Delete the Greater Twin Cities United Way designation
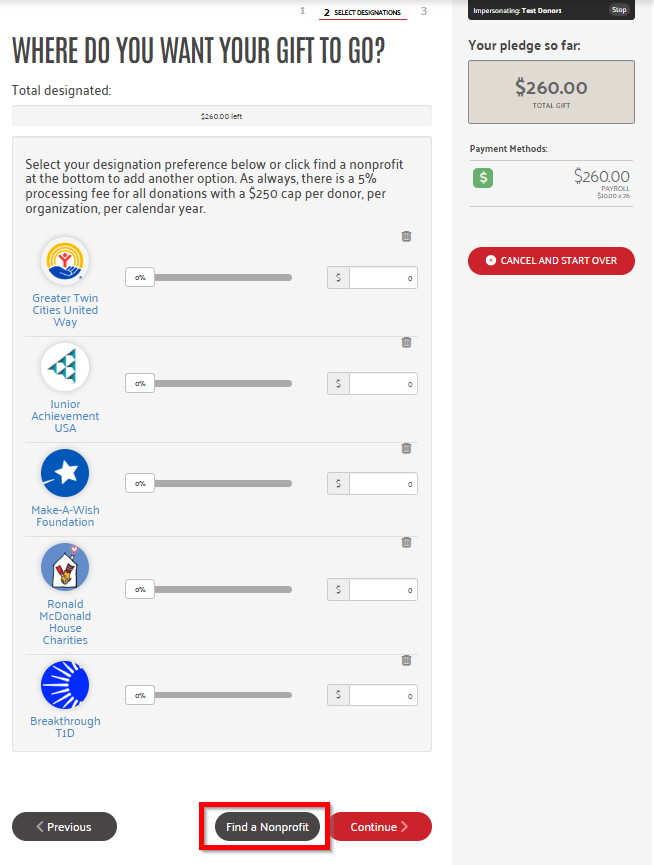Image resolution: width=654 pixels, height=865 pixels. 406,236
